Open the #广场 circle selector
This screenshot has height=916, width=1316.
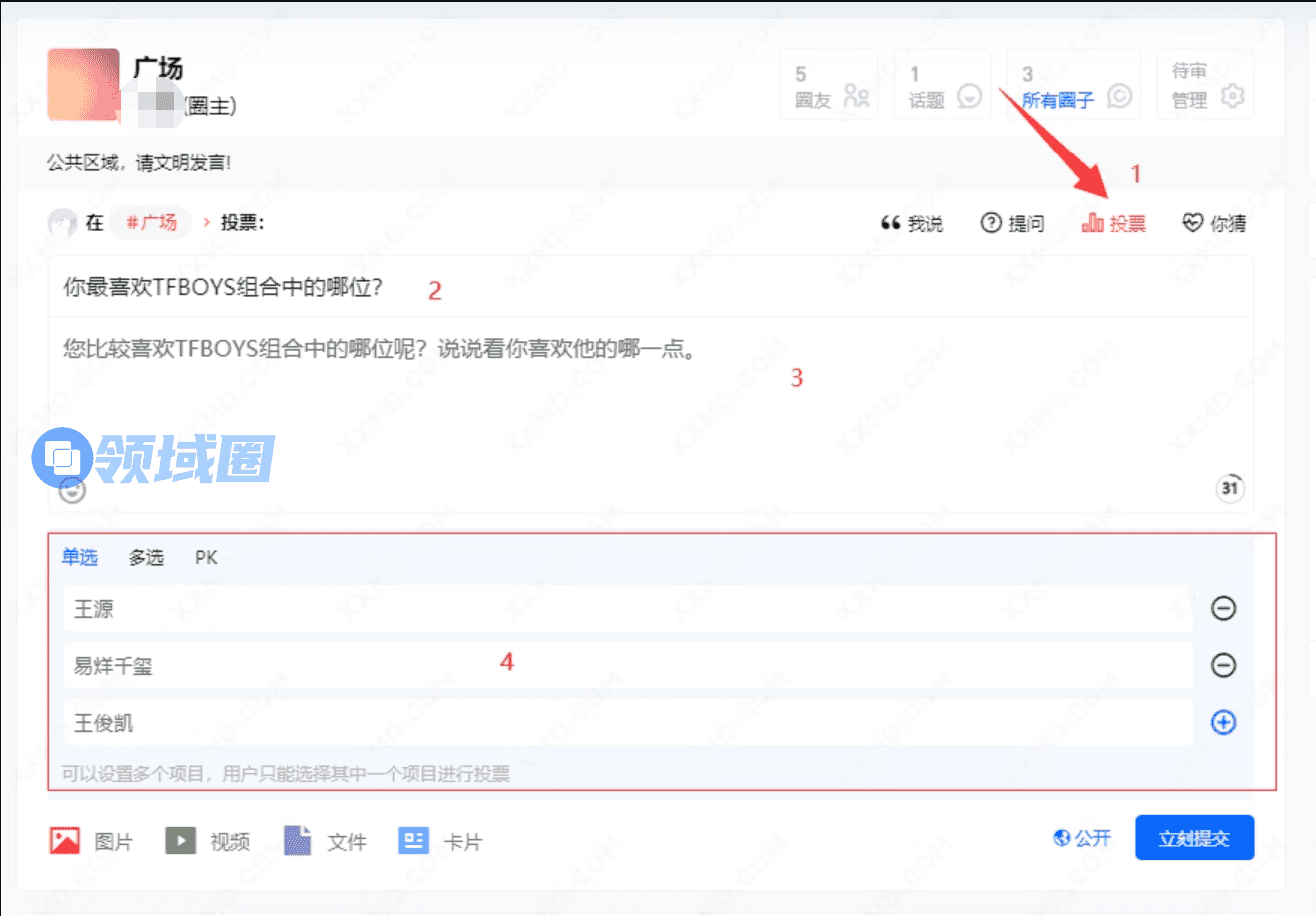150,222
